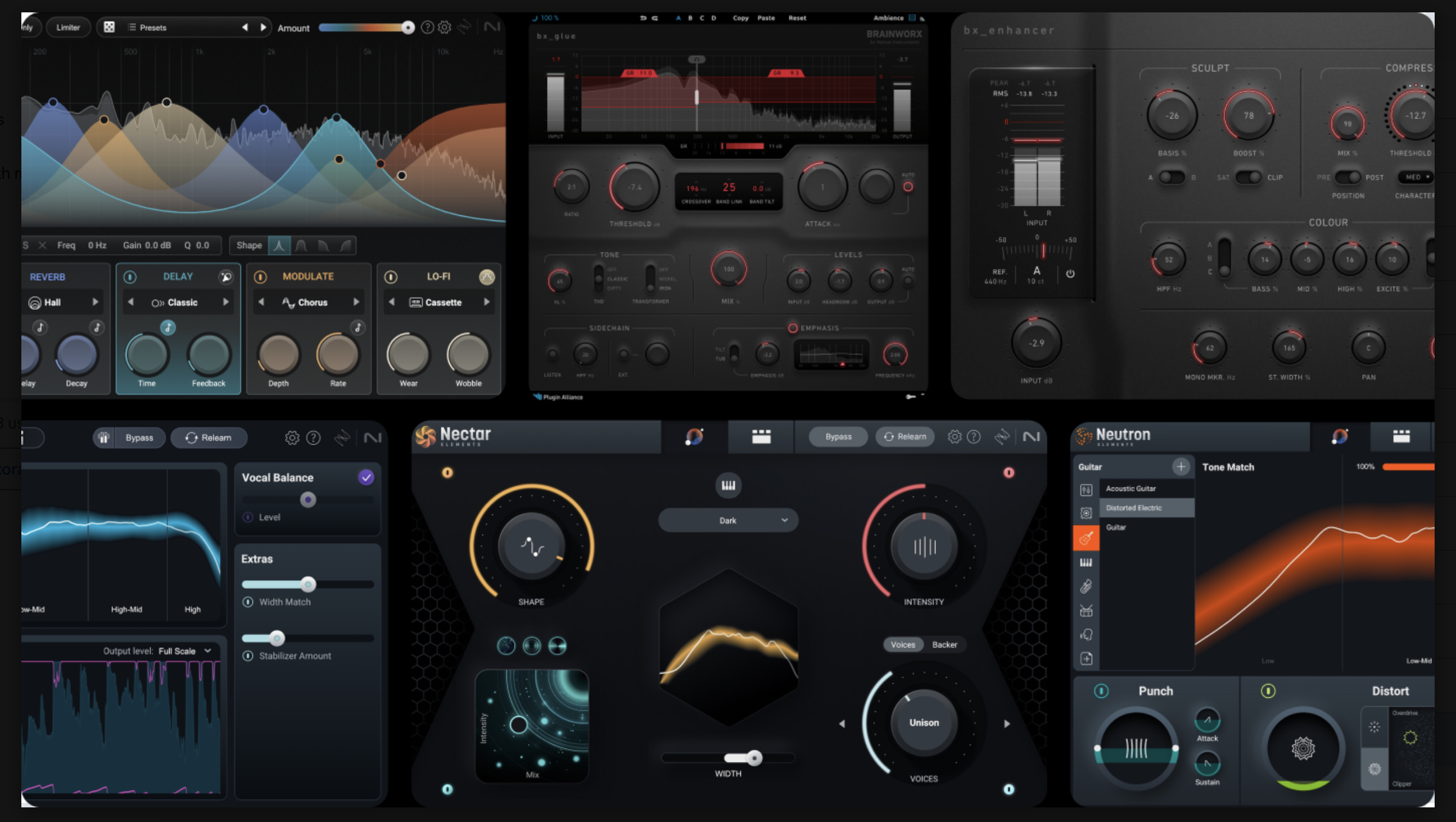This screenshot has height=822, width=1456.
Task: Select guitar instrument icon in Neutron sidebar
Action: pyautogui.click(x=1086, y=538)
